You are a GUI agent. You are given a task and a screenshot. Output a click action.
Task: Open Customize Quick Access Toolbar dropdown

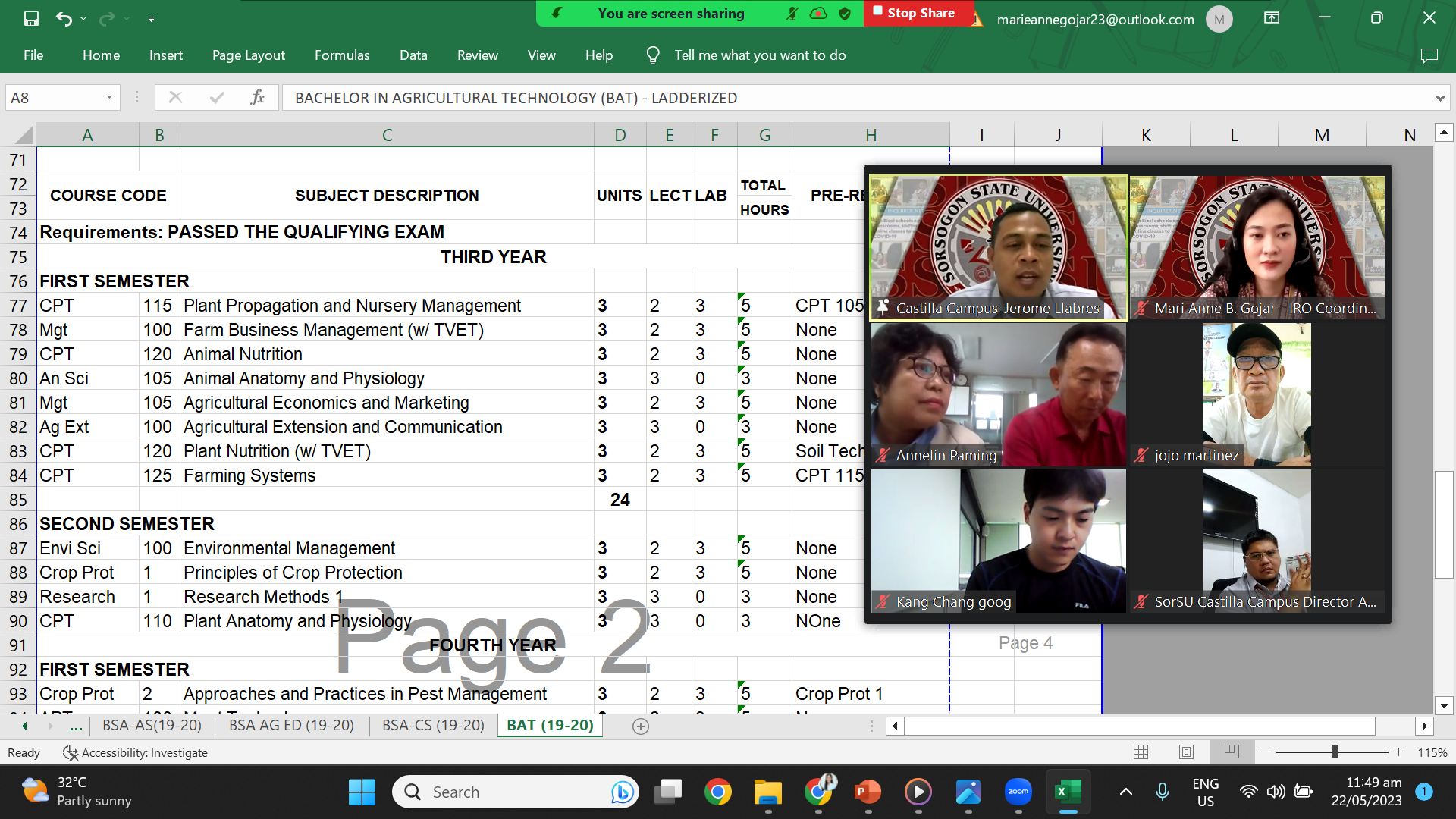(x=151, y=19)
